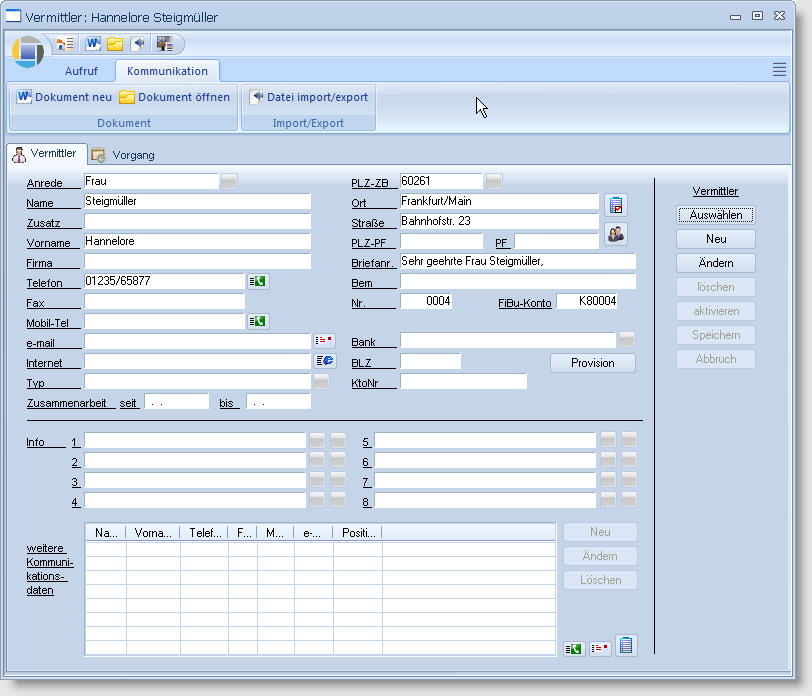Open the Anrede selection list button
812x696 pixels.
229,181
